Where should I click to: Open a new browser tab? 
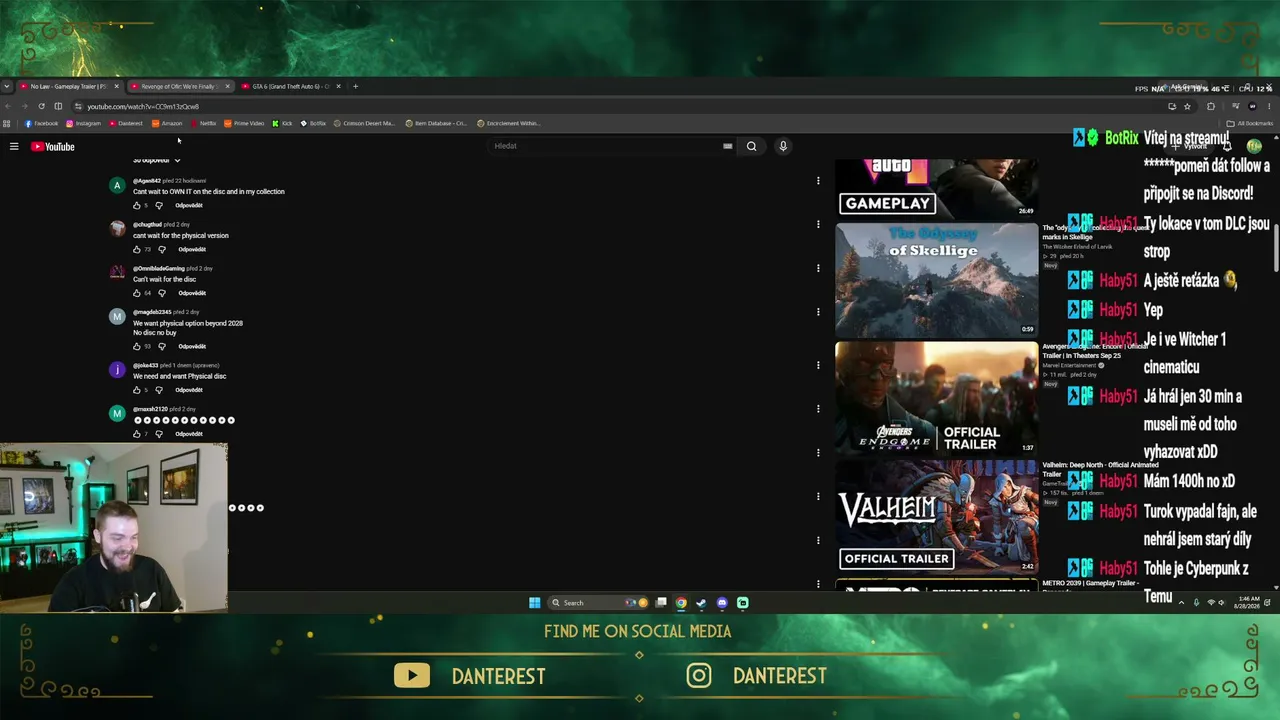[x=355, y=86]
